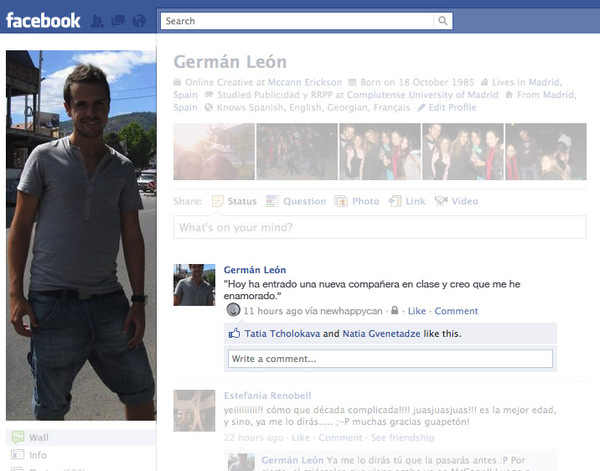The image size is (600, 471).
Task: Click the Edit Profile link
Action: click(452, 108)
